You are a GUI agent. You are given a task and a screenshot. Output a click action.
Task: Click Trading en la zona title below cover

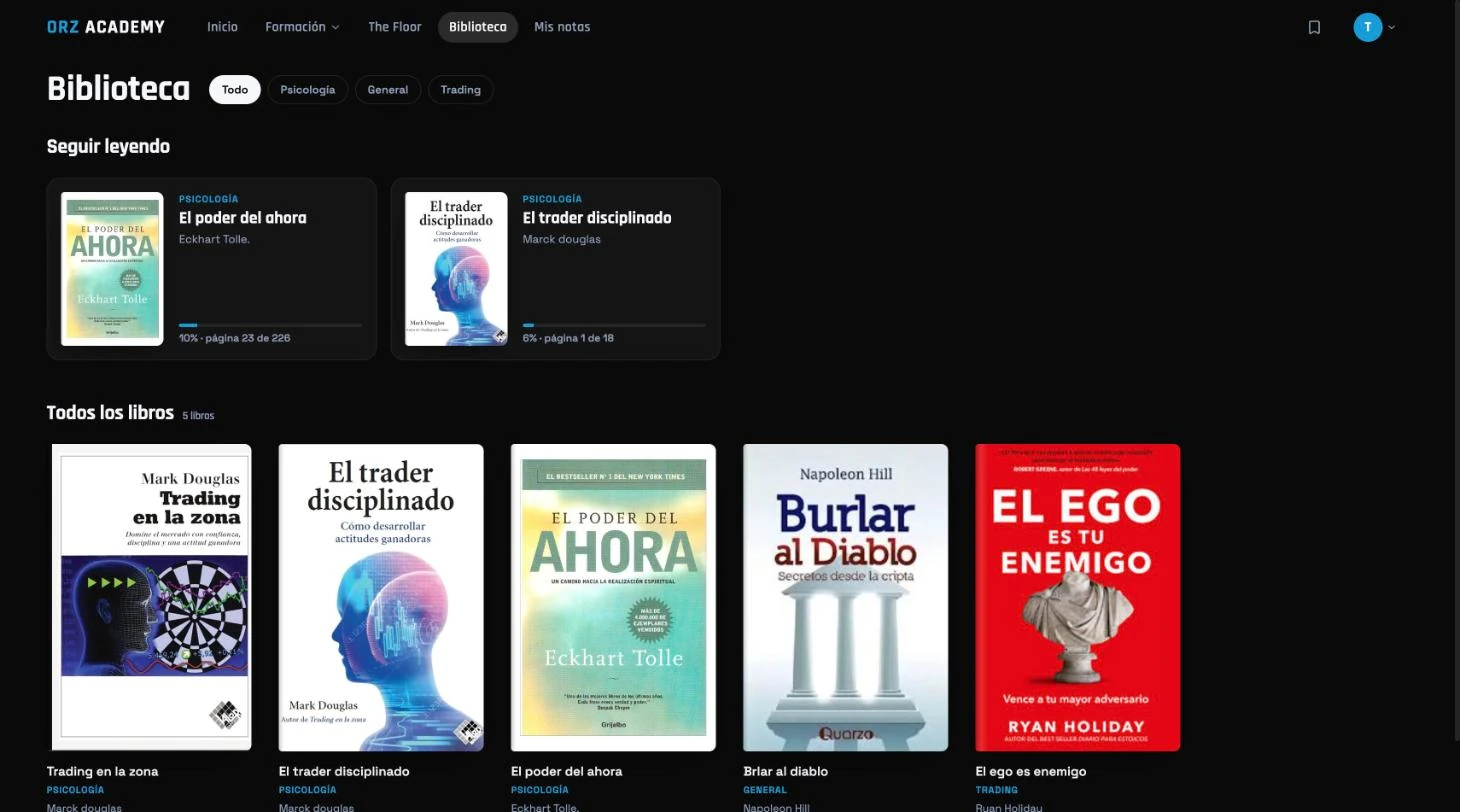[102, 771]
